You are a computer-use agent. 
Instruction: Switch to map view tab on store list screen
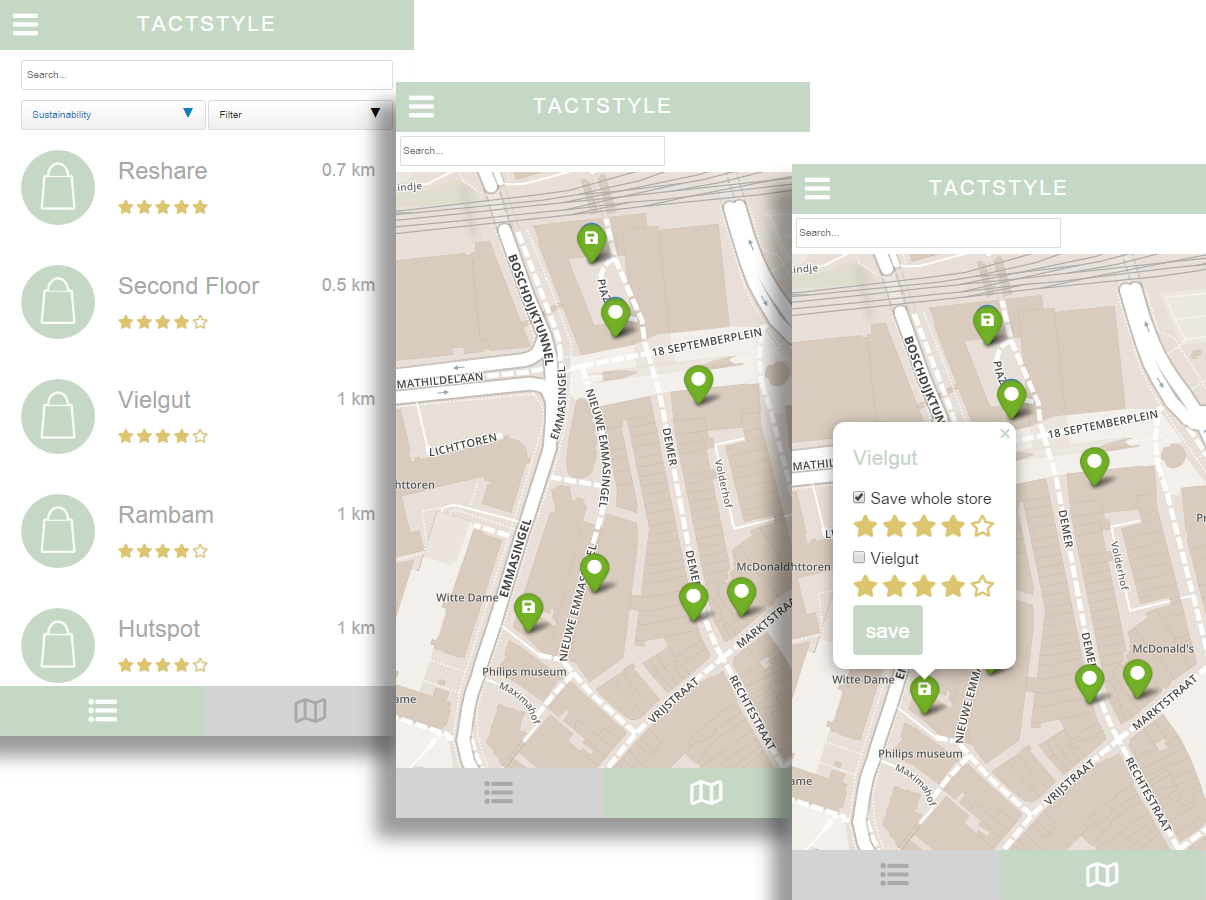[x=309, y=711]
